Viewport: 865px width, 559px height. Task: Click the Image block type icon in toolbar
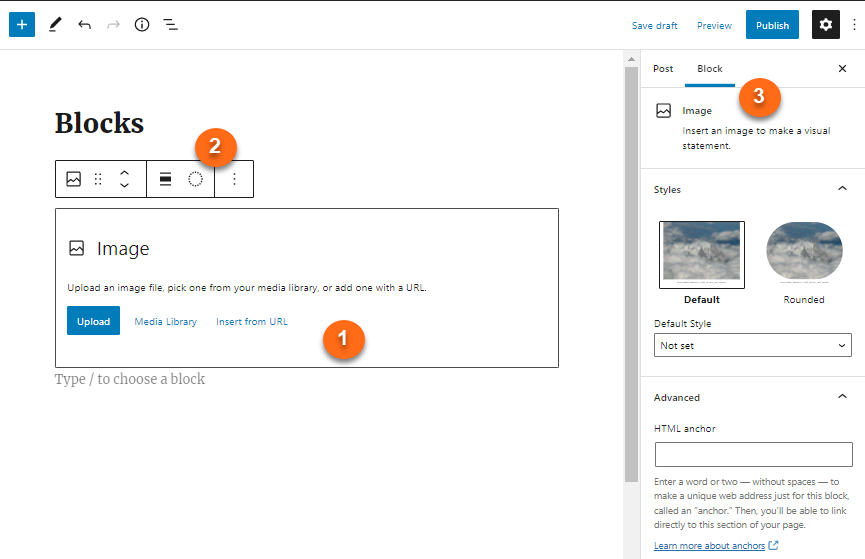[73, 179]
